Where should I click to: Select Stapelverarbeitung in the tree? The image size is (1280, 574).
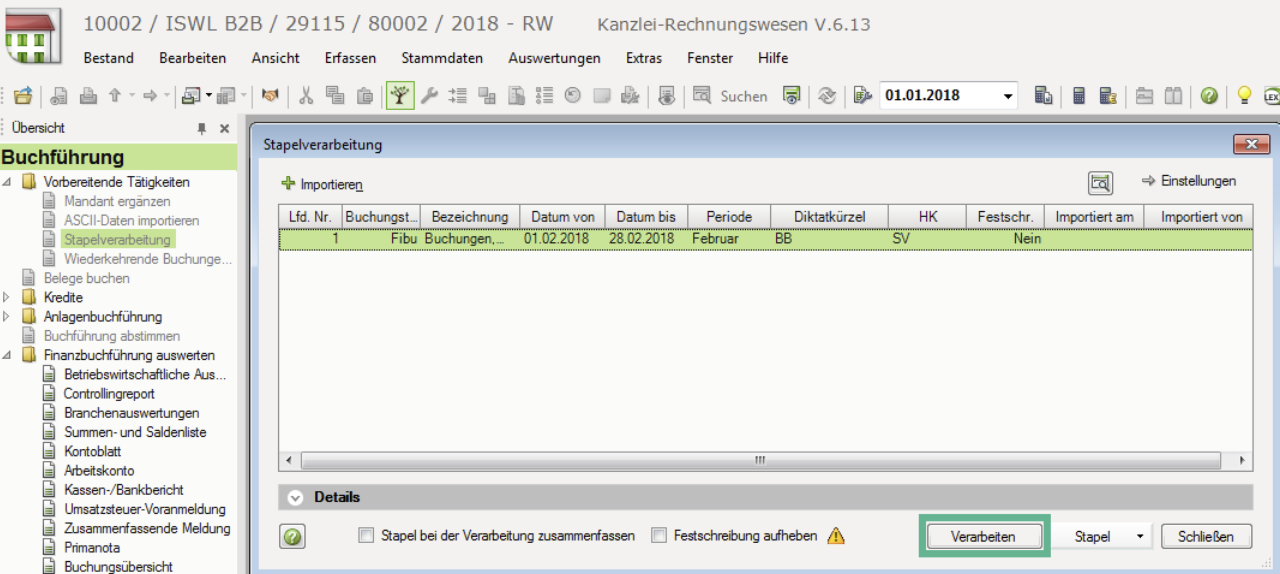pos(117,240)
